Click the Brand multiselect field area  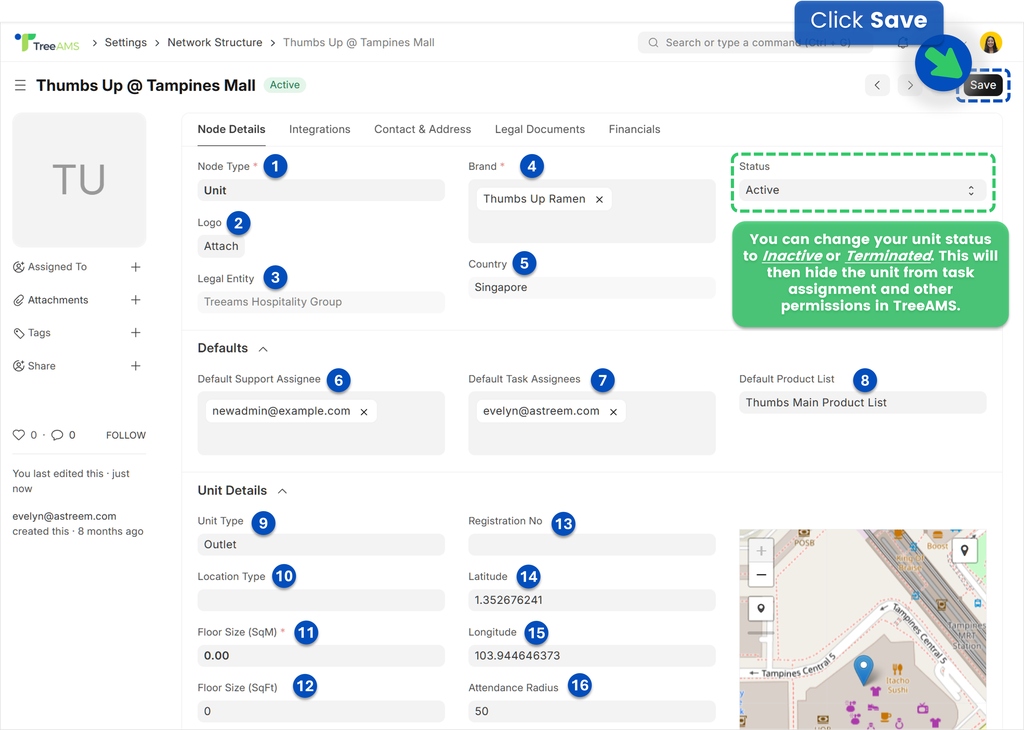tap(592, 212)
